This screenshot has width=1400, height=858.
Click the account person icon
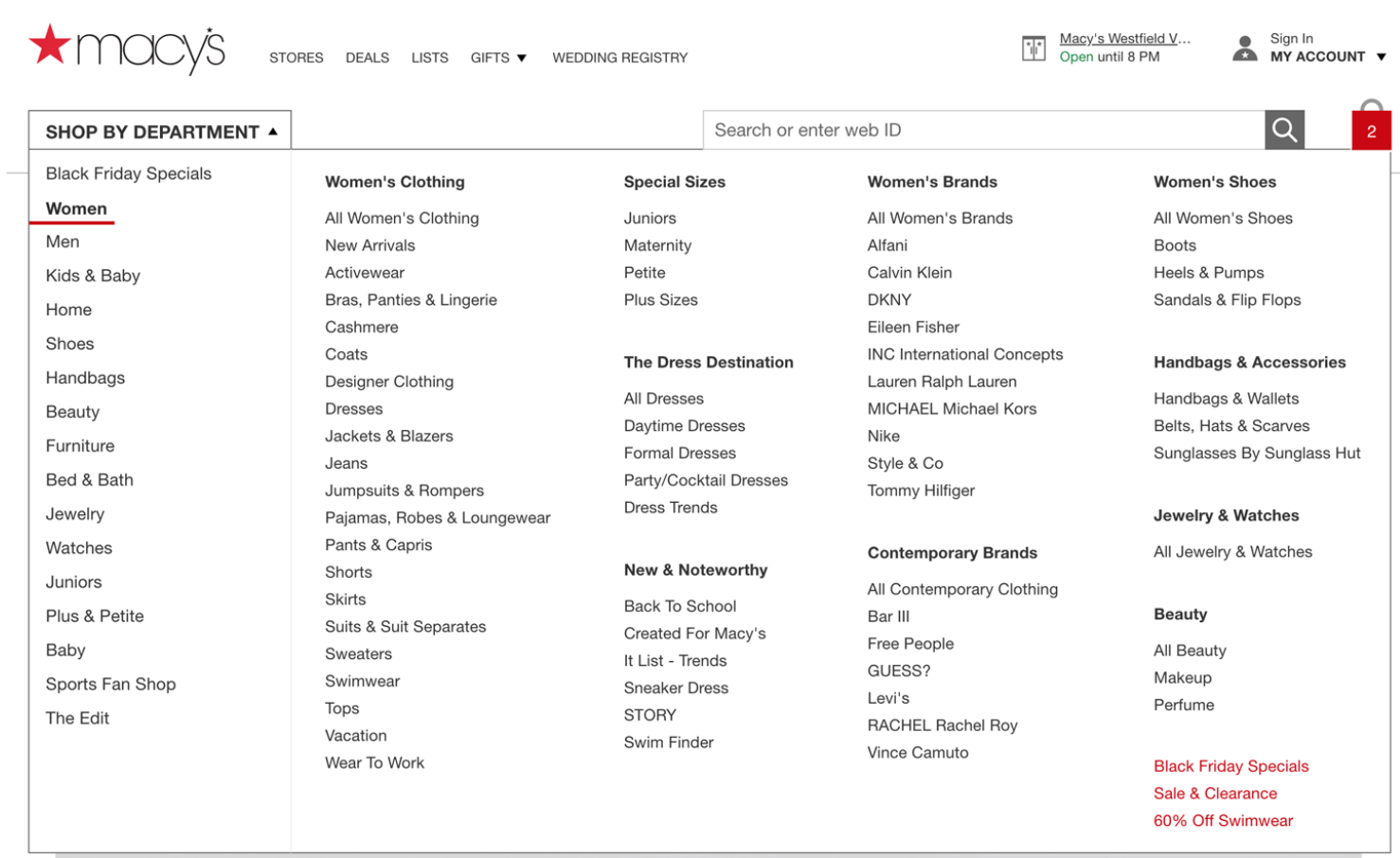point(1245,47)
